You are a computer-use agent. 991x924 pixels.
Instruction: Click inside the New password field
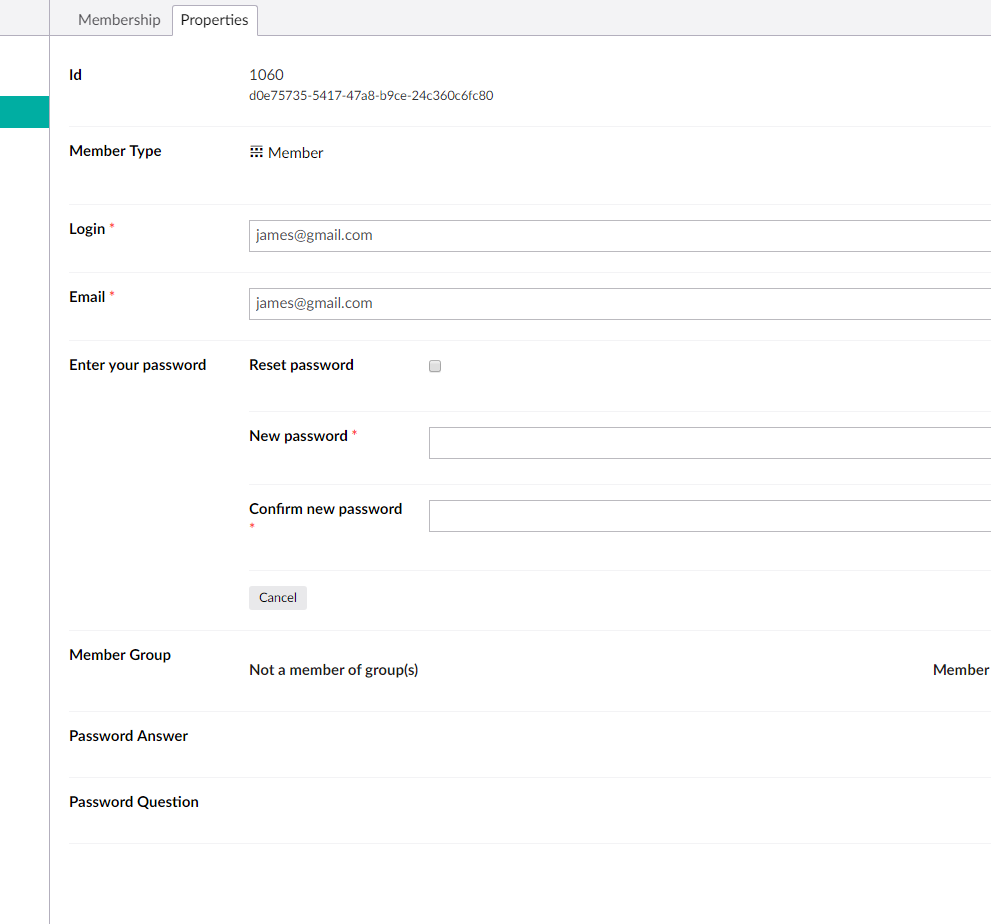point(700,442)
